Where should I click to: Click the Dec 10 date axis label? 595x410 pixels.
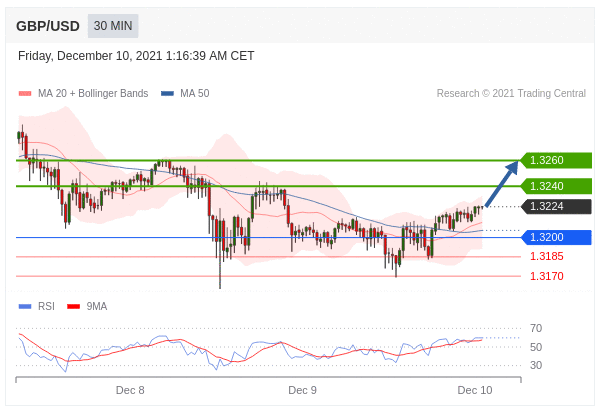point(475,390)
